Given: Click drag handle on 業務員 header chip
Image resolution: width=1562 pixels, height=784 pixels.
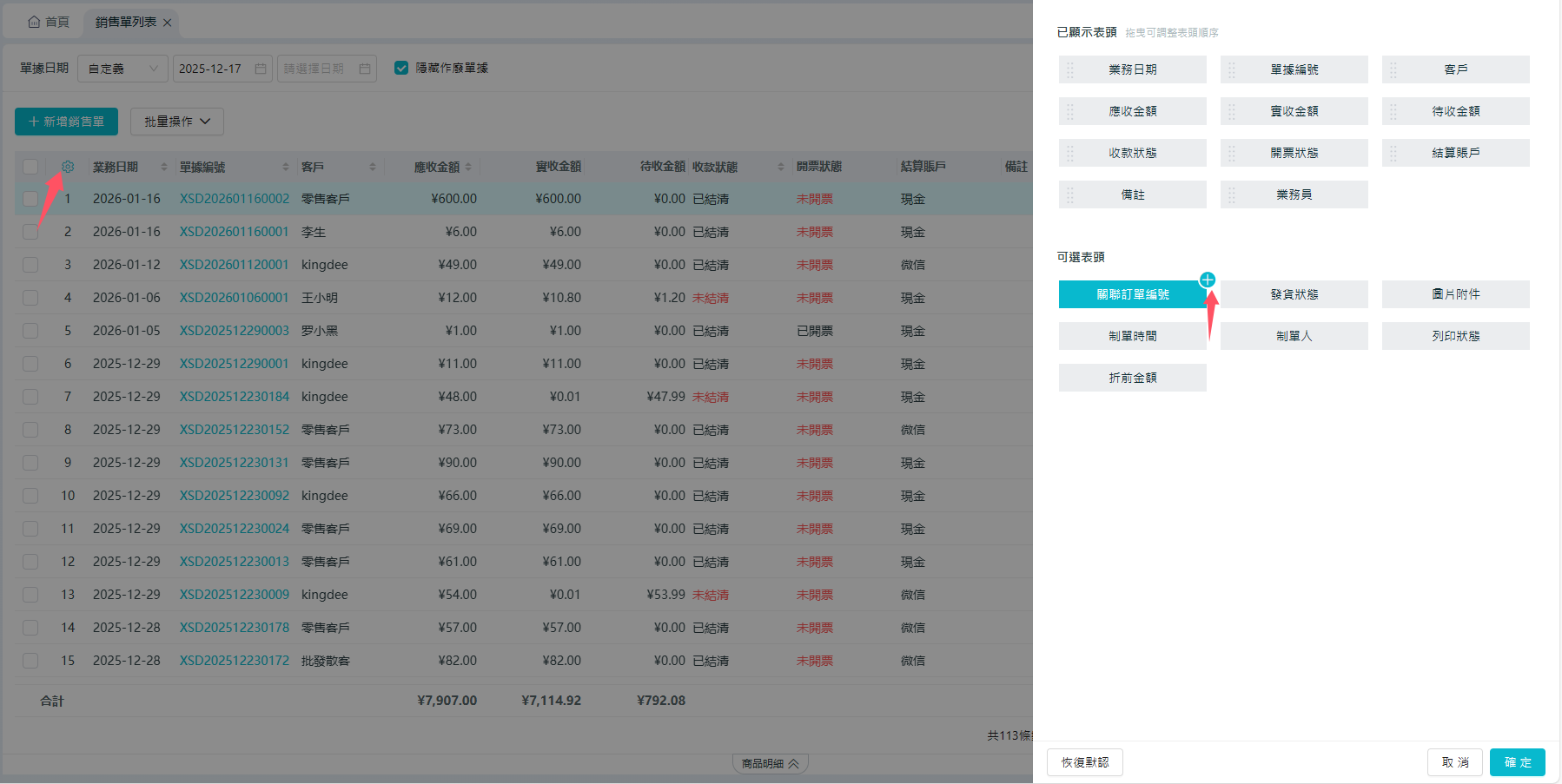Looking at the screenshot, I should [1232, 195].
